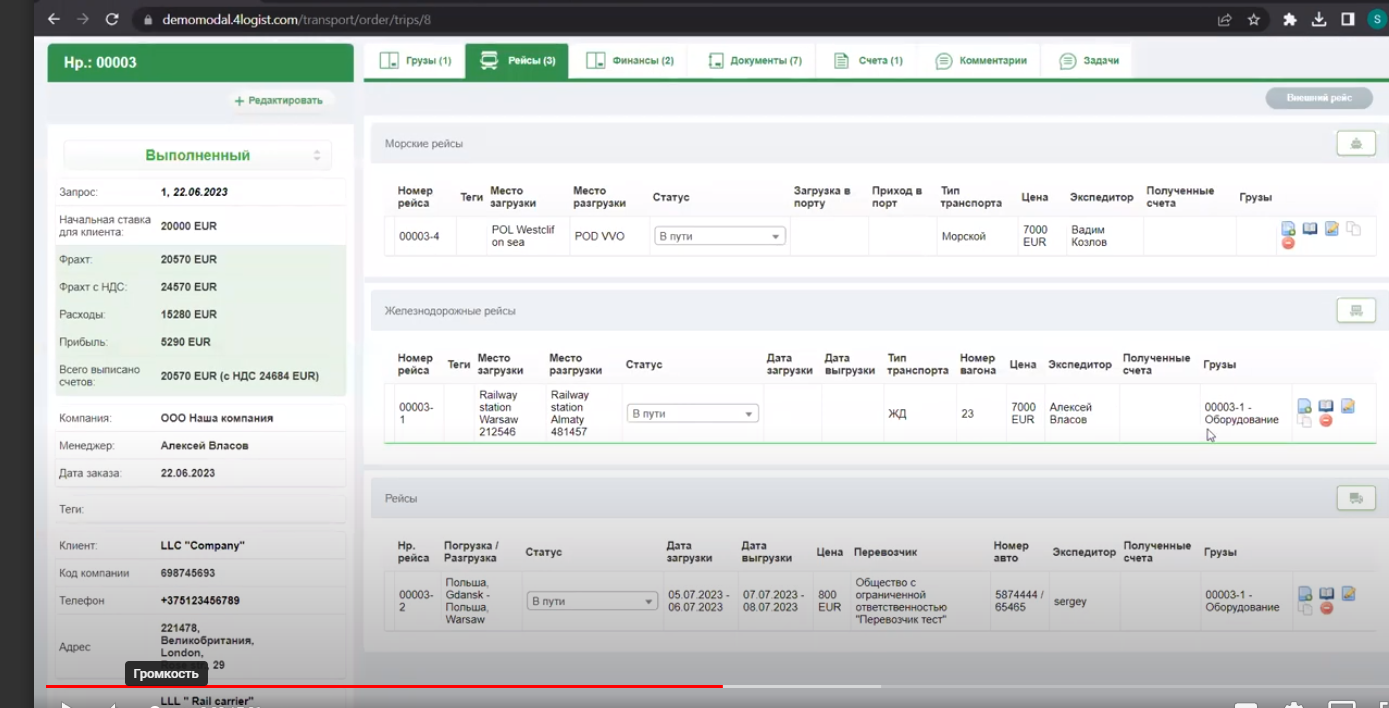Copy sea trip 00003-4
The image size is (1389, 708).
coord(1354,229)
